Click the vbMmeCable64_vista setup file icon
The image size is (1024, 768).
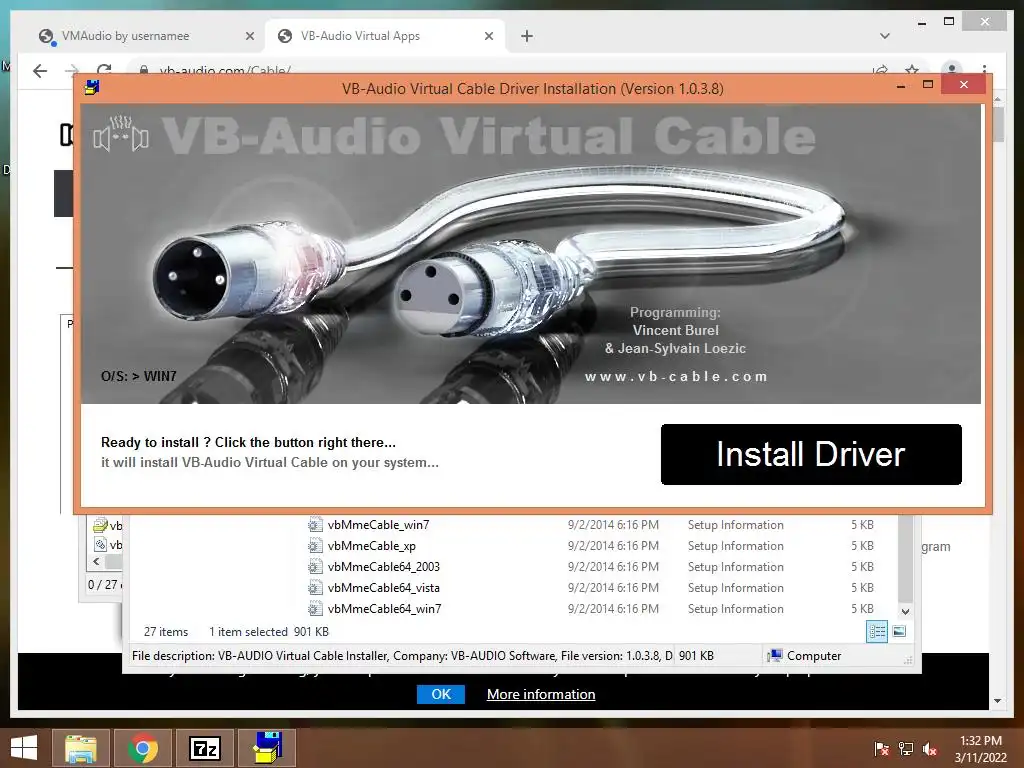[x=315, y=587]
